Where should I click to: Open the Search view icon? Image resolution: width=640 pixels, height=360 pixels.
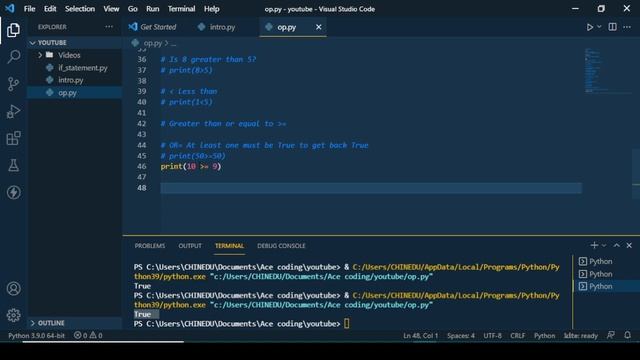[13, 57]
